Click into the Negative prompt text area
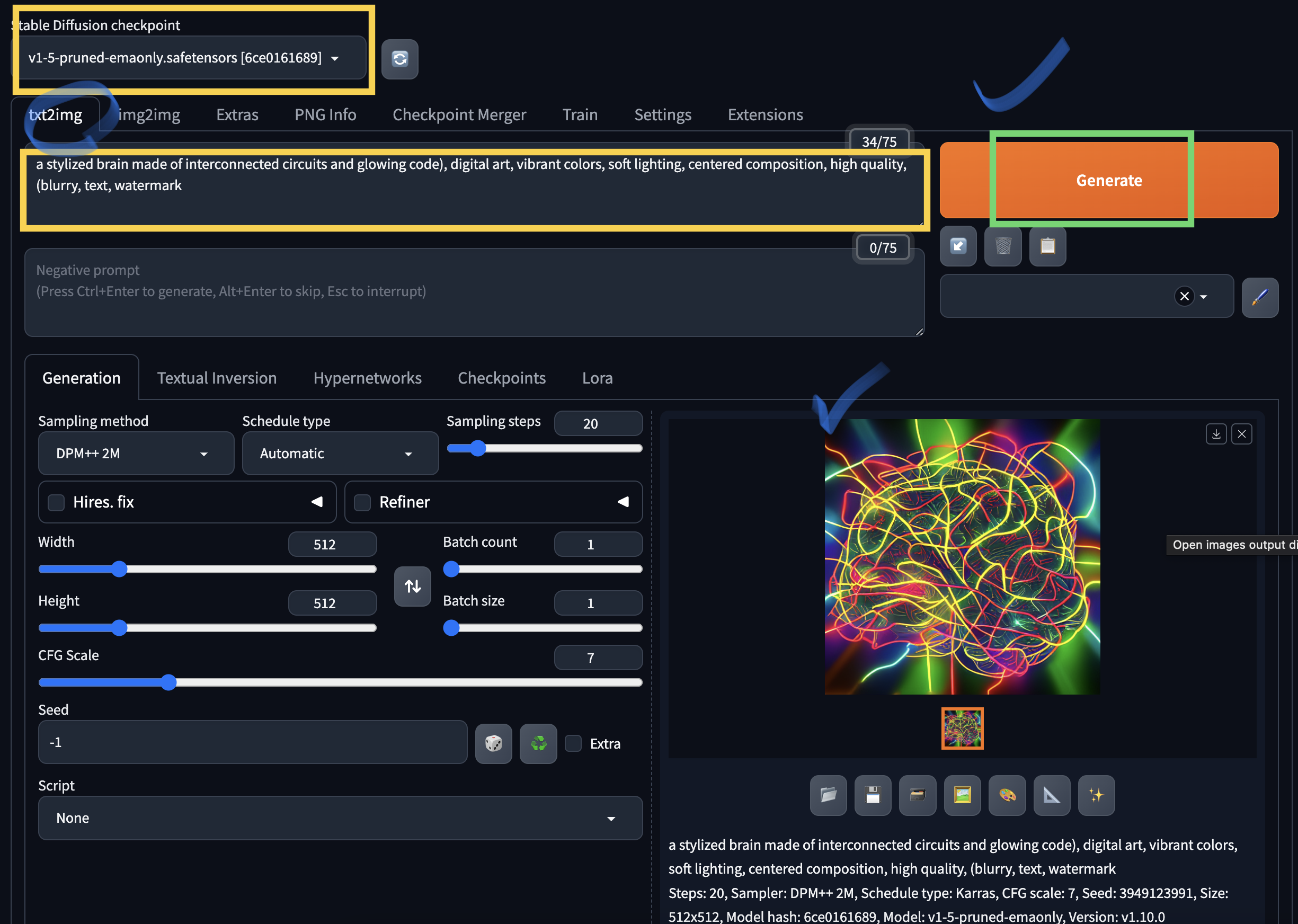 click(x=473, y=293)
